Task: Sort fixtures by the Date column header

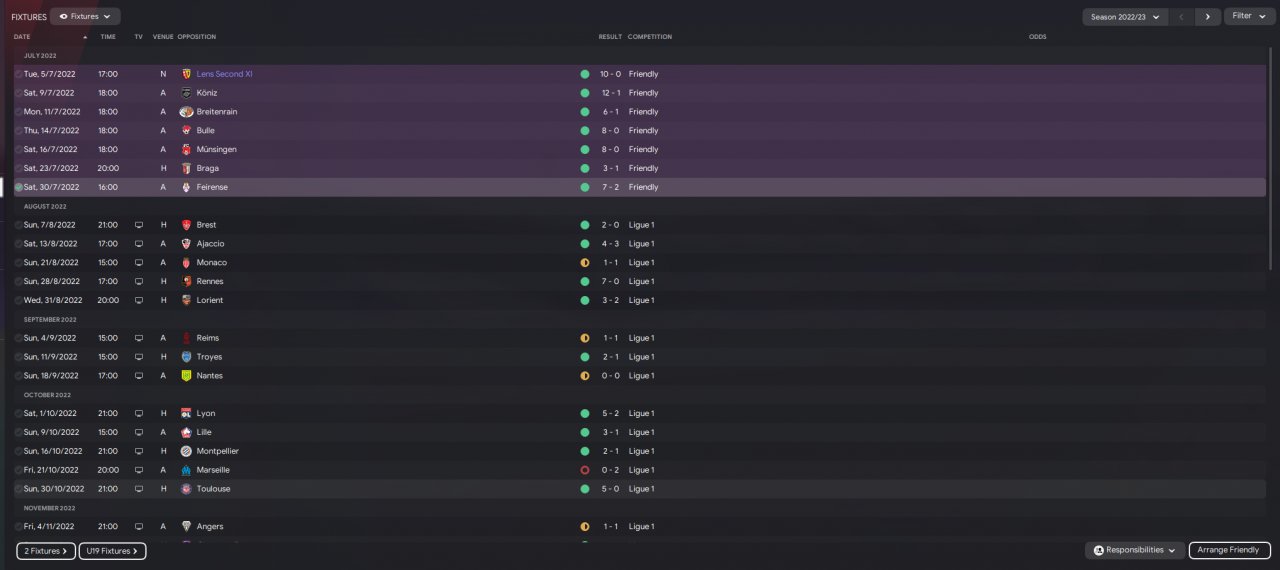Action: 22,37
